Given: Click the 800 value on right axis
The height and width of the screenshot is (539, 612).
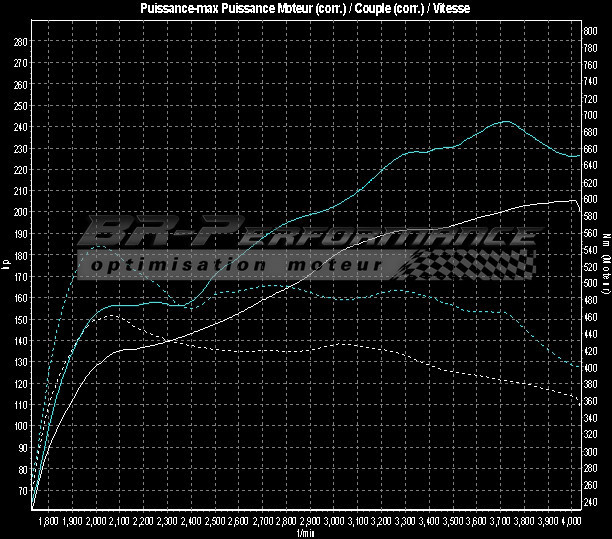Looking at the screenshot, I should coord(591,31).
